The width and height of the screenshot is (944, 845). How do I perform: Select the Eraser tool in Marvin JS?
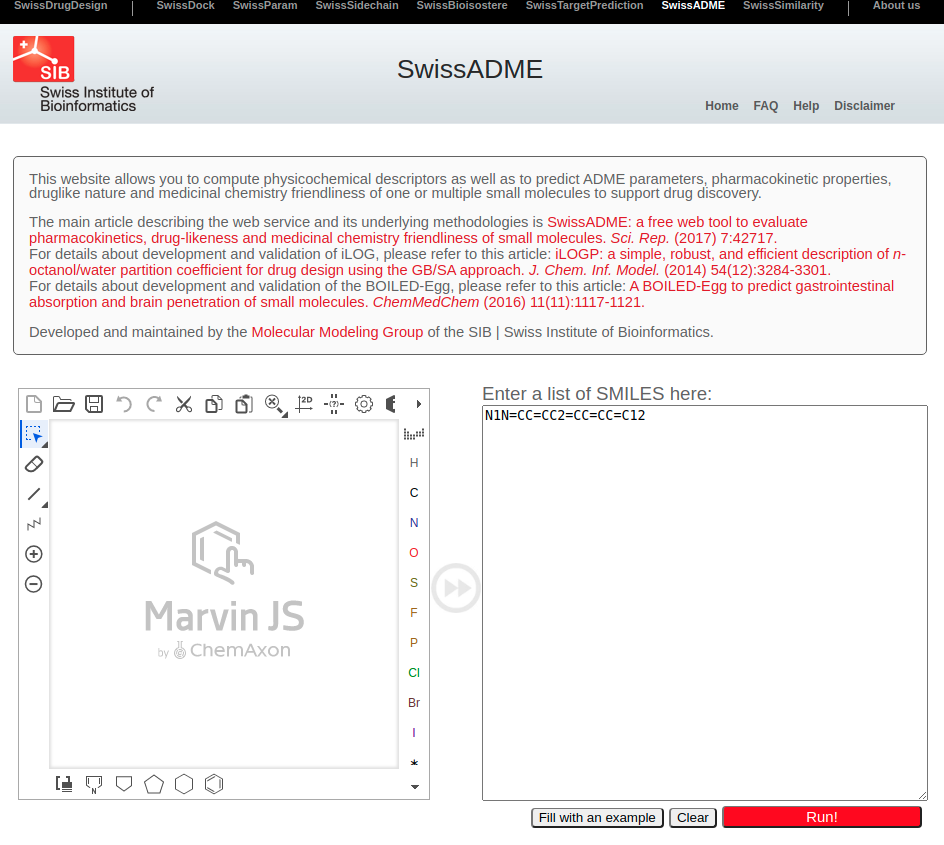point(33,464)
